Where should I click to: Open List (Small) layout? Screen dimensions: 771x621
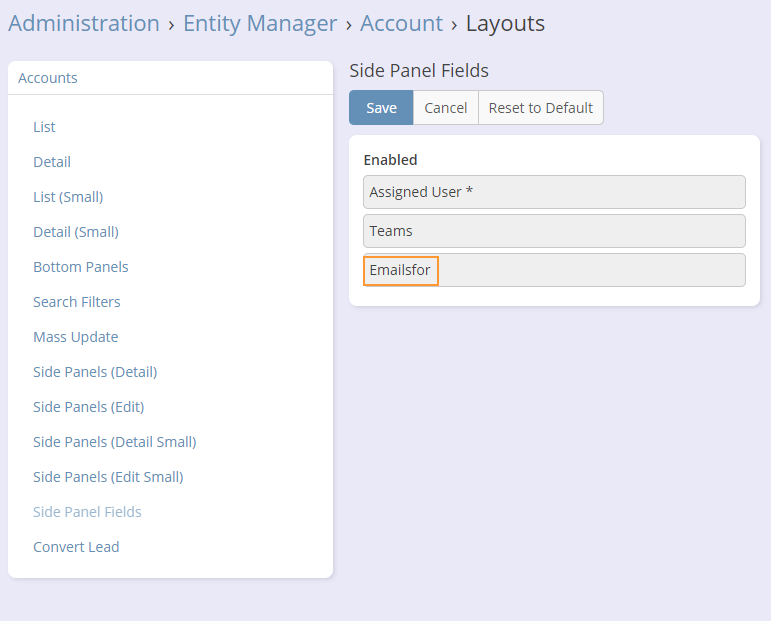tap(68, 197)
